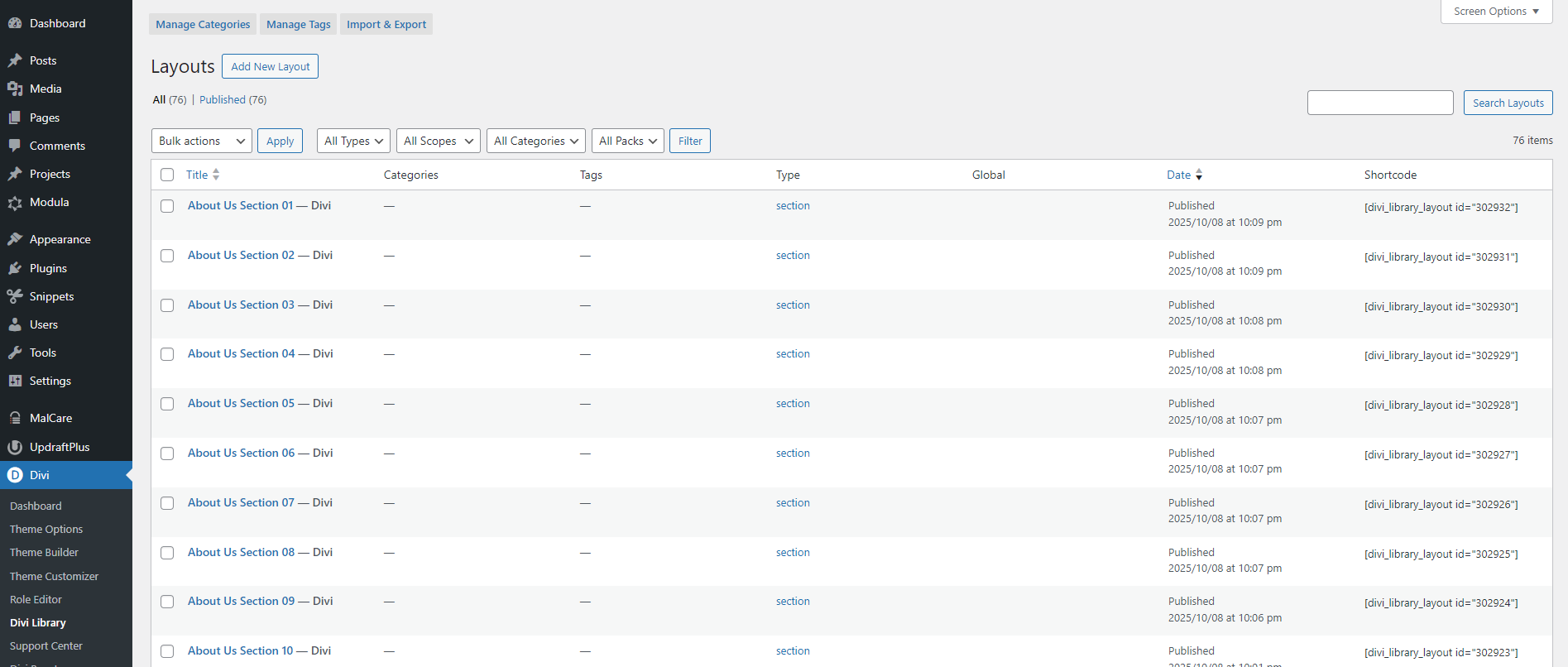Open the Users person icon
1568x667 pixels.
tap(15, 324)
